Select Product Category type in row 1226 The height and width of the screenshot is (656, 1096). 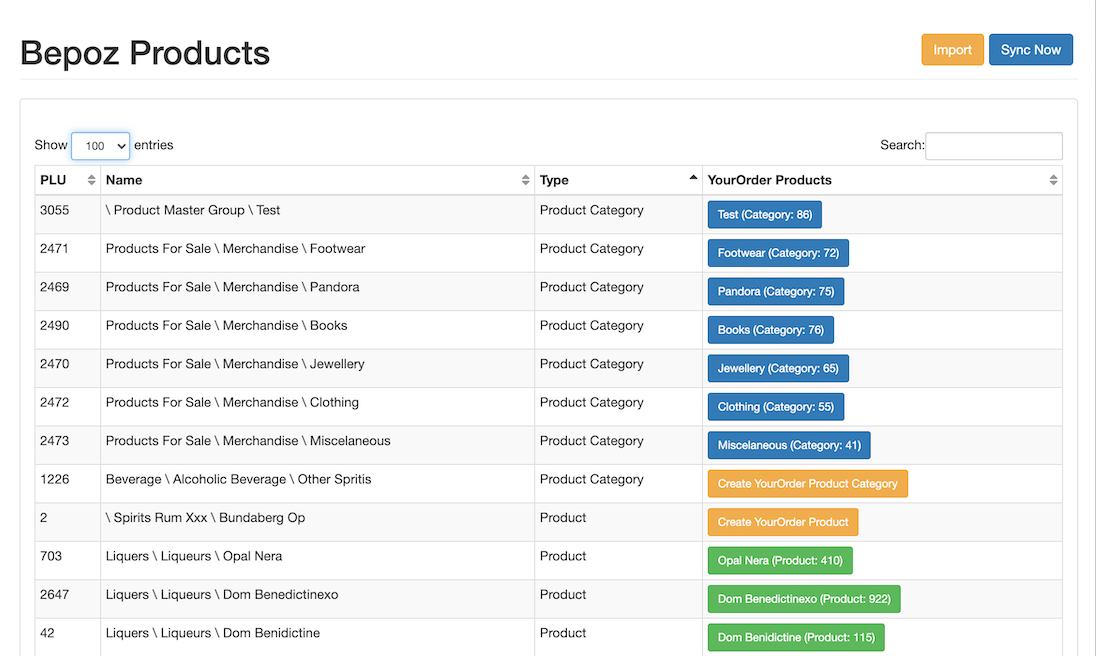point(591,479)
